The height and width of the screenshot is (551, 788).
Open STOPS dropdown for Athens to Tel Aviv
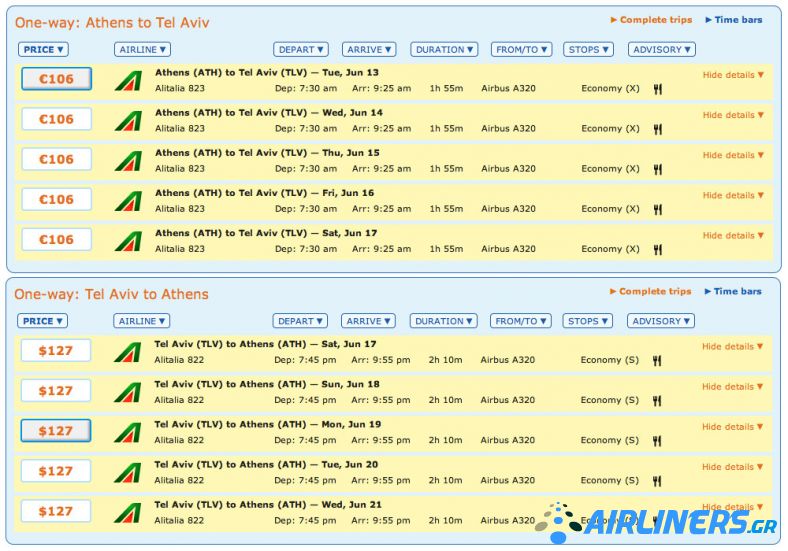(x=588, y=49)
